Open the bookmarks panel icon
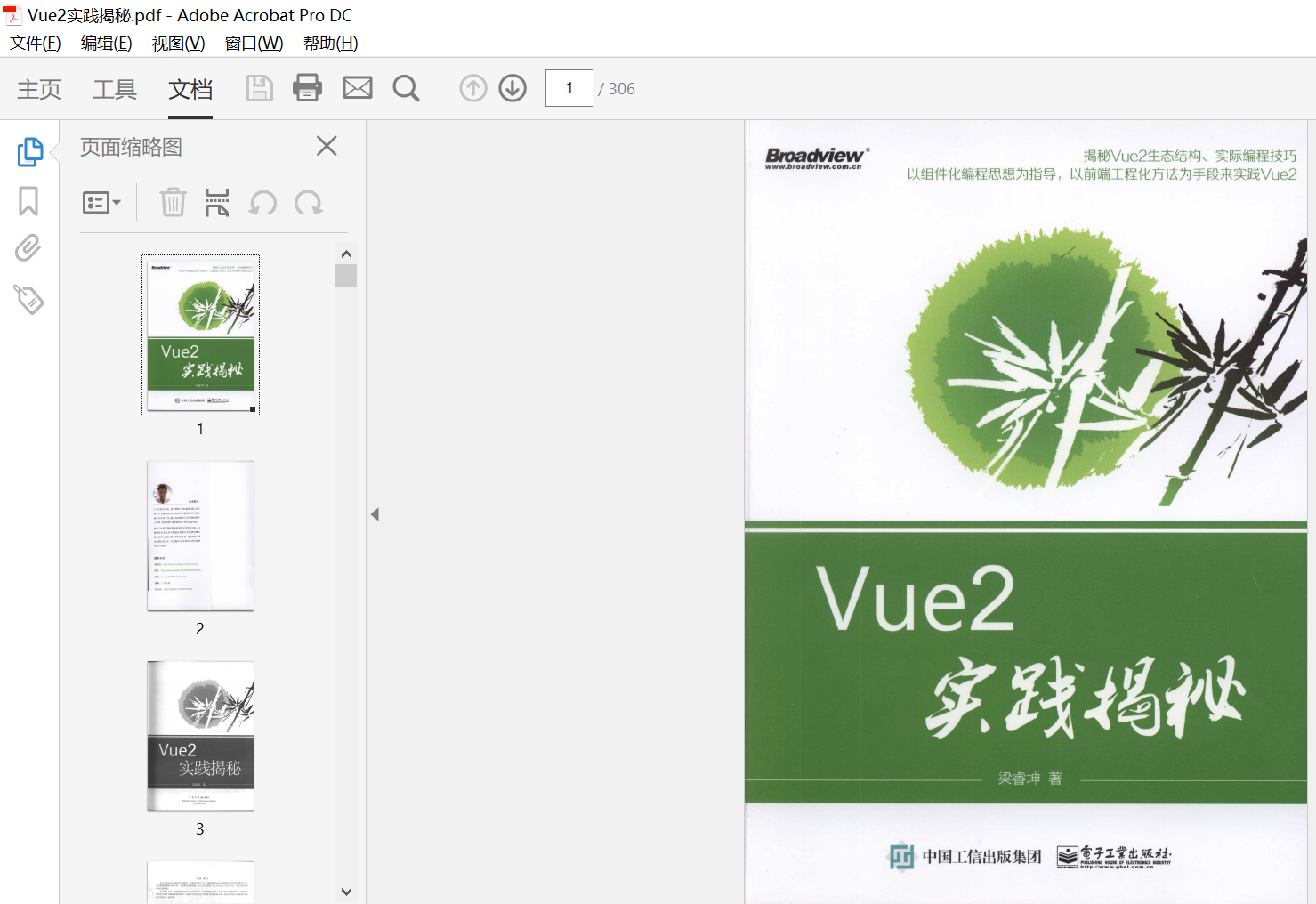This screenshot has width=1316, height=904. [28, 201]
